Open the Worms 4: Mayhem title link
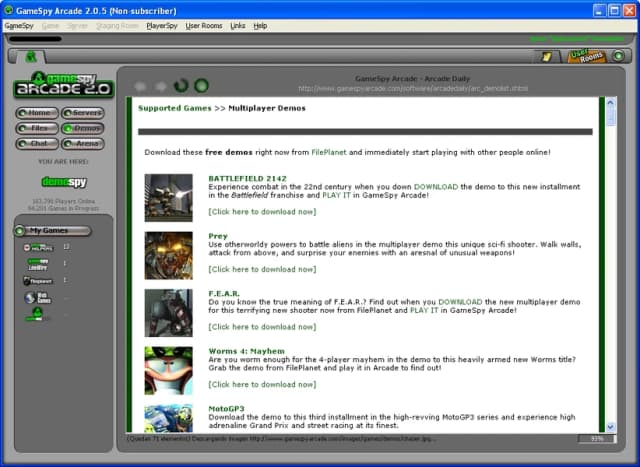 click(247, 351)
